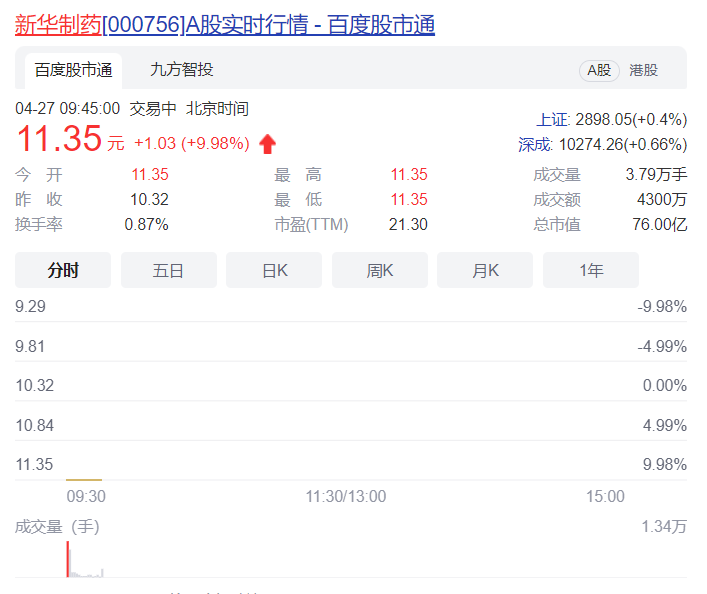Click the 最高 value 11.35

point(409,175)
